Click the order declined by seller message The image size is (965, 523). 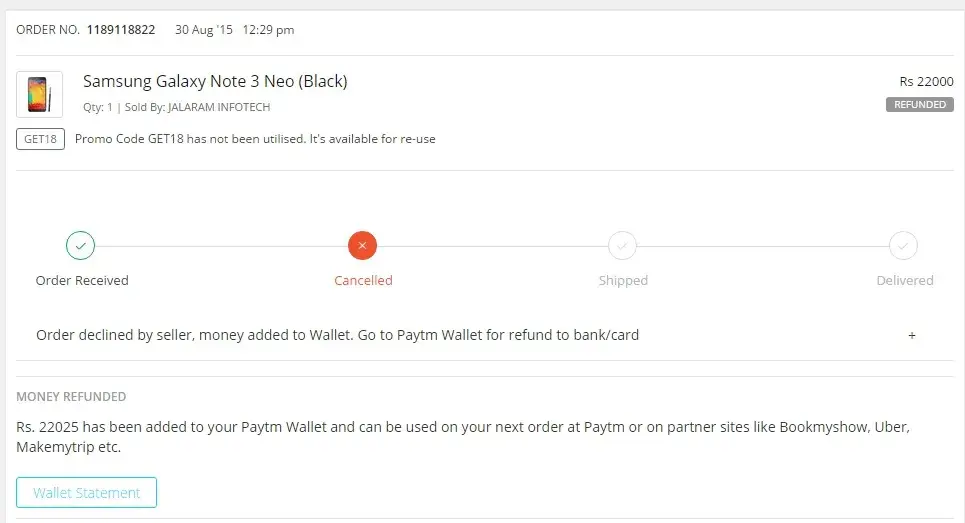click(337, 335)
